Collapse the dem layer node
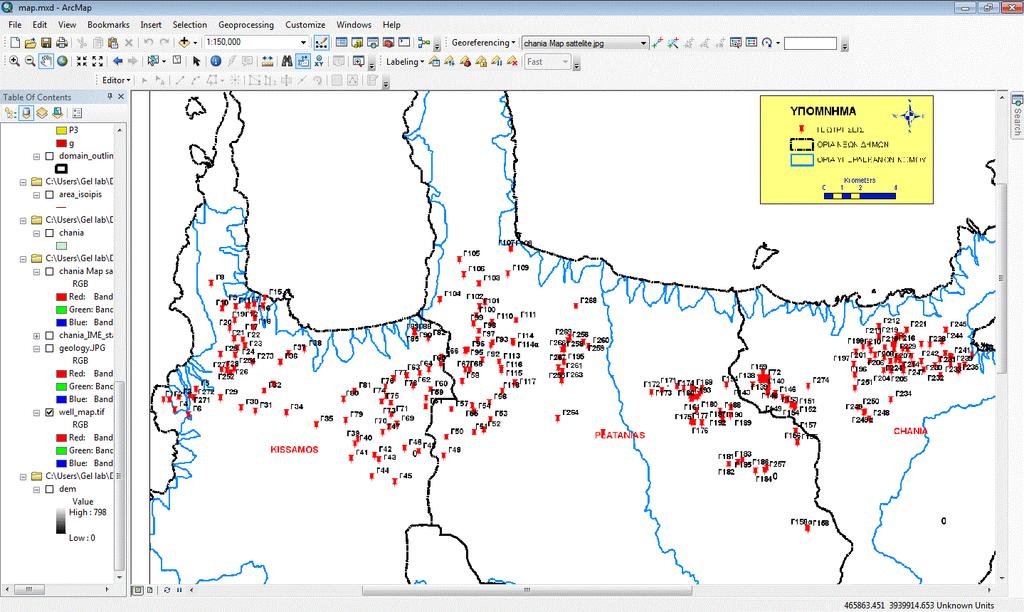 [37, 489]
